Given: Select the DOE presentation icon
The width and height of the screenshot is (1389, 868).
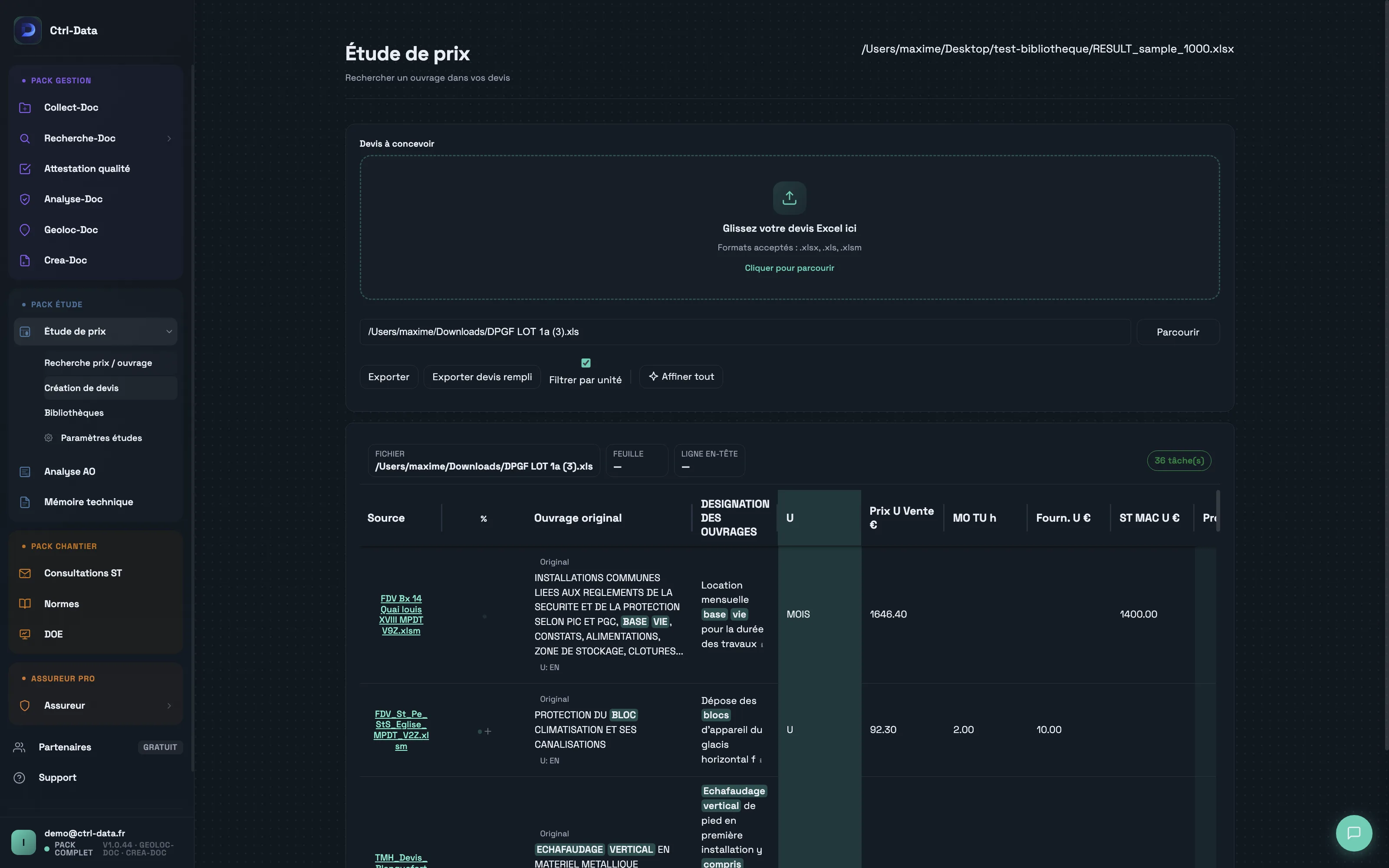Looking at the screenshot, I should click(25, 635).
